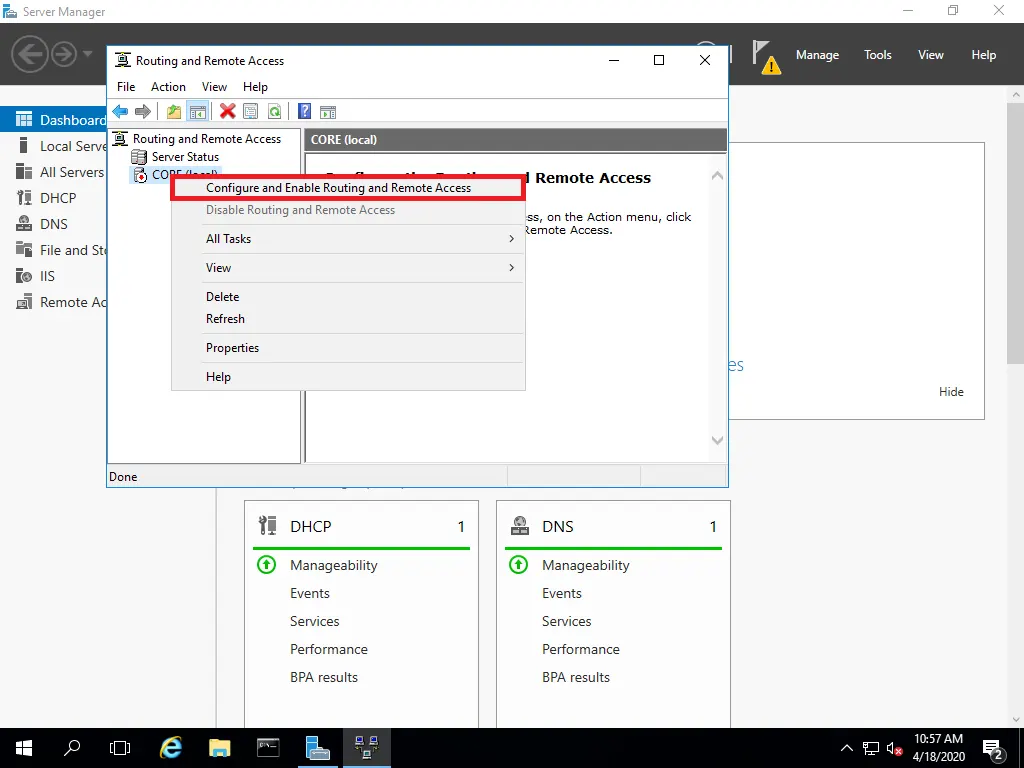Image resolution: width=1024 pixels, height=768 pixels.
Task: Click the muted volume tray icon
Action: [x=895, y=748]
